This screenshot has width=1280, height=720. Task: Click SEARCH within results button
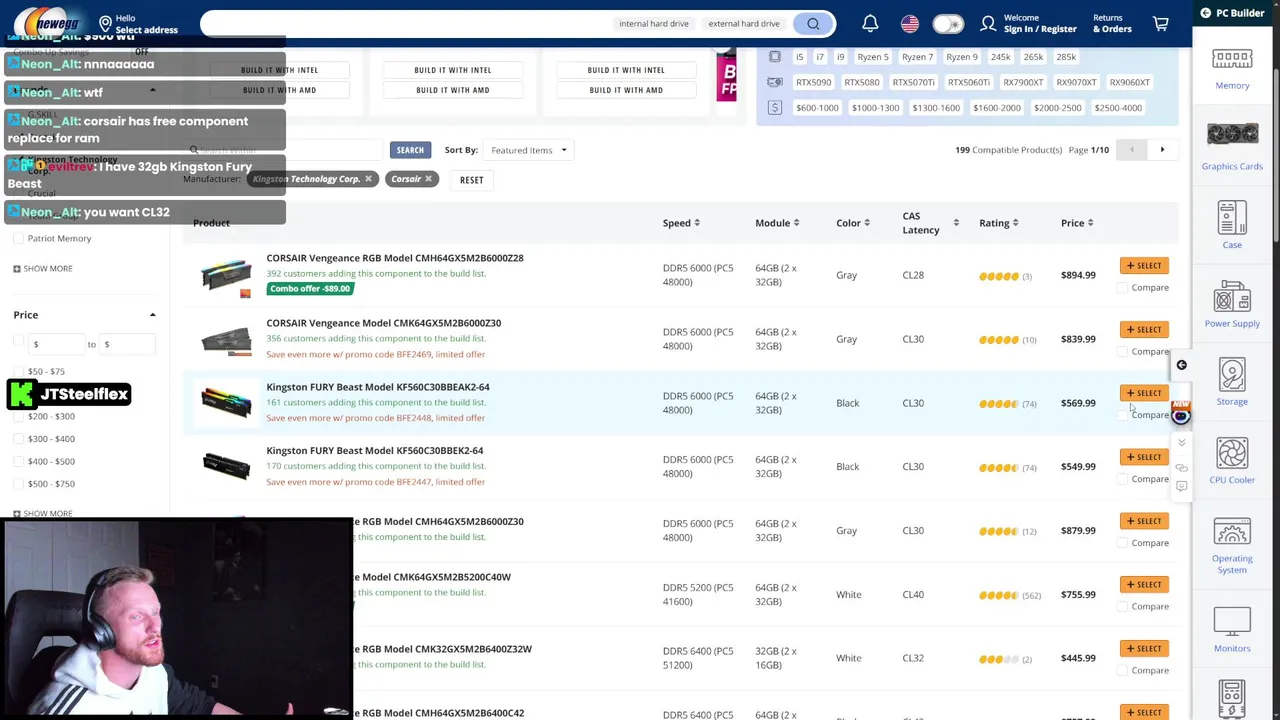pos(410,150)
